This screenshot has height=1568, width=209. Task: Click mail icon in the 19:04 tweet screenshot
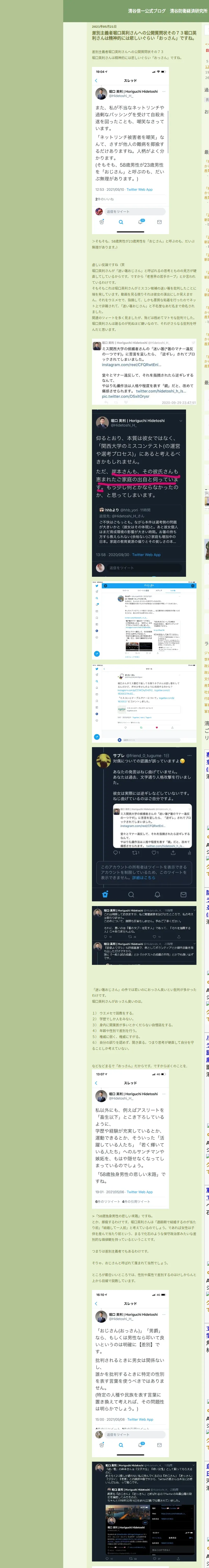(160, 222)
